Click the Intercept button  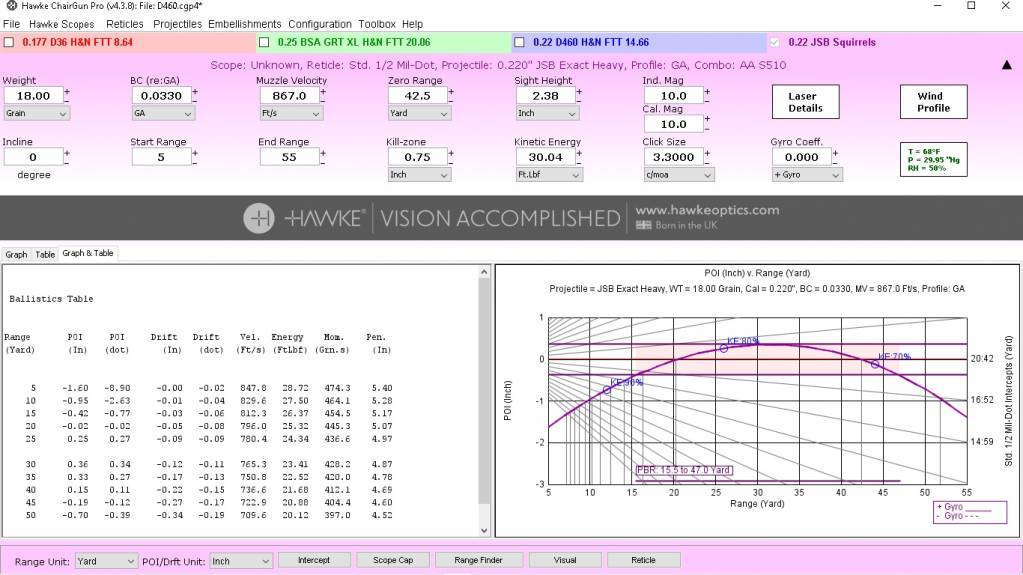314,560
